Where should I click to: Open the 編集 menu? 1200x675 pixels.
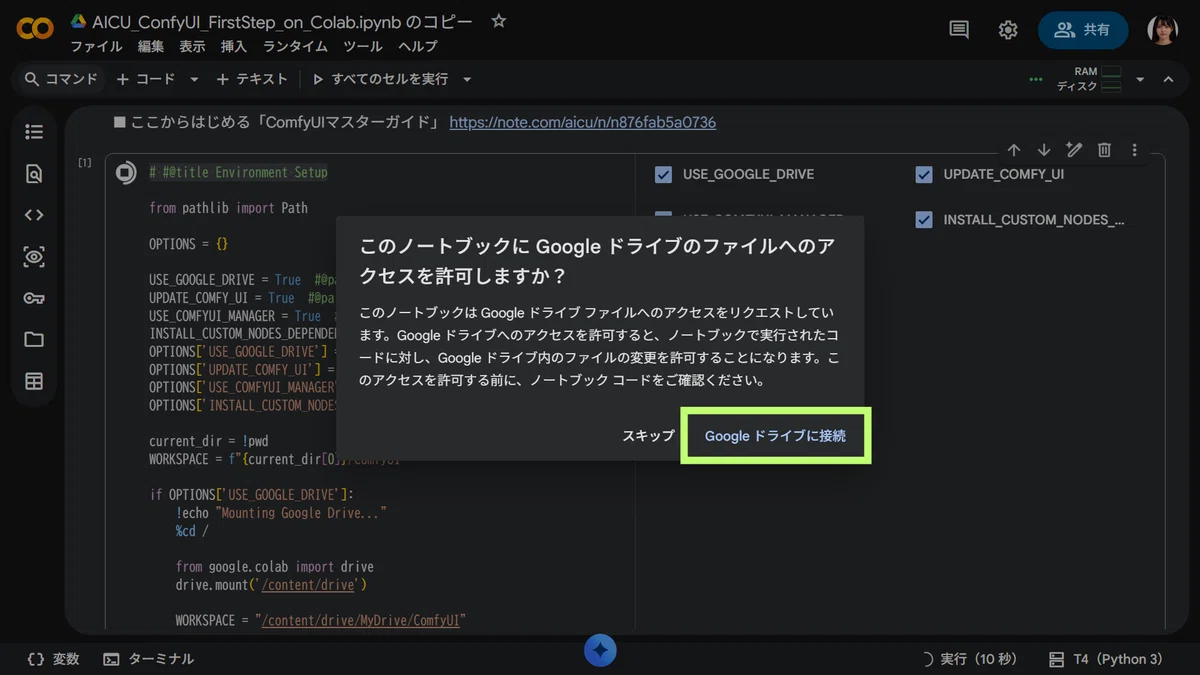(151, 46)
